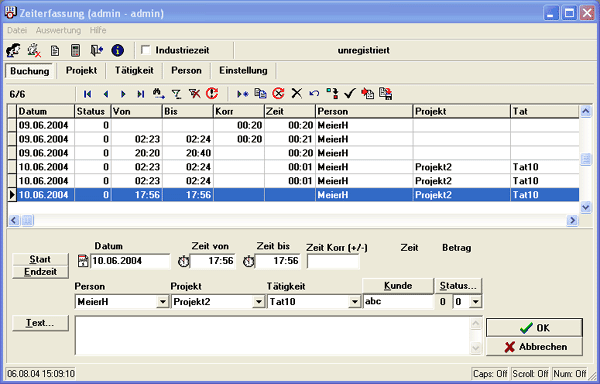This screenshot has width=600, height=384.
Task: Click the Person column header
Action: tap(364, 111)
